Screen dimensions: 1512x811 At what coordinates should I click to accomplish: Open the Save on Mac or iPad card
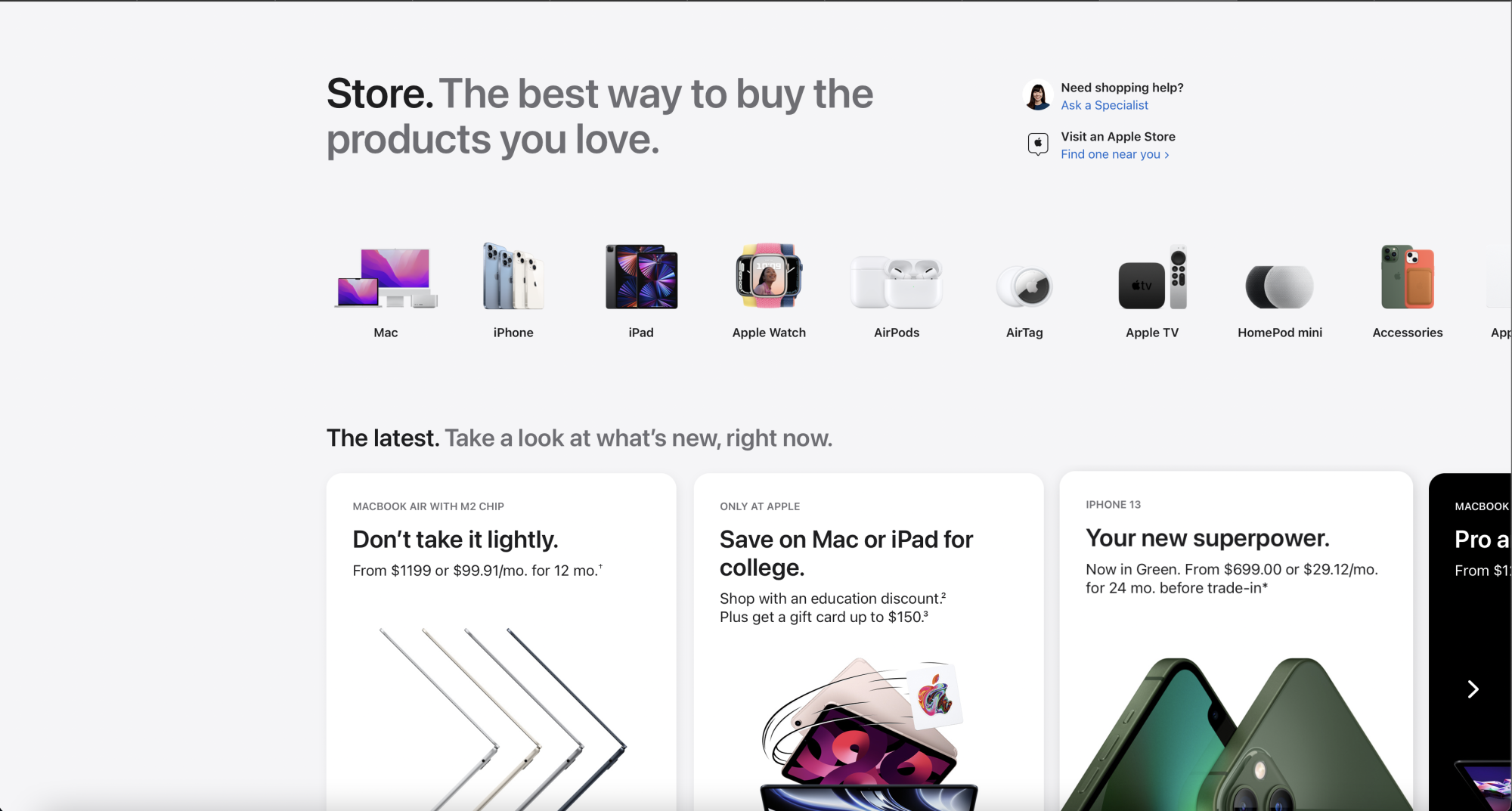click(x=869, y=642)
